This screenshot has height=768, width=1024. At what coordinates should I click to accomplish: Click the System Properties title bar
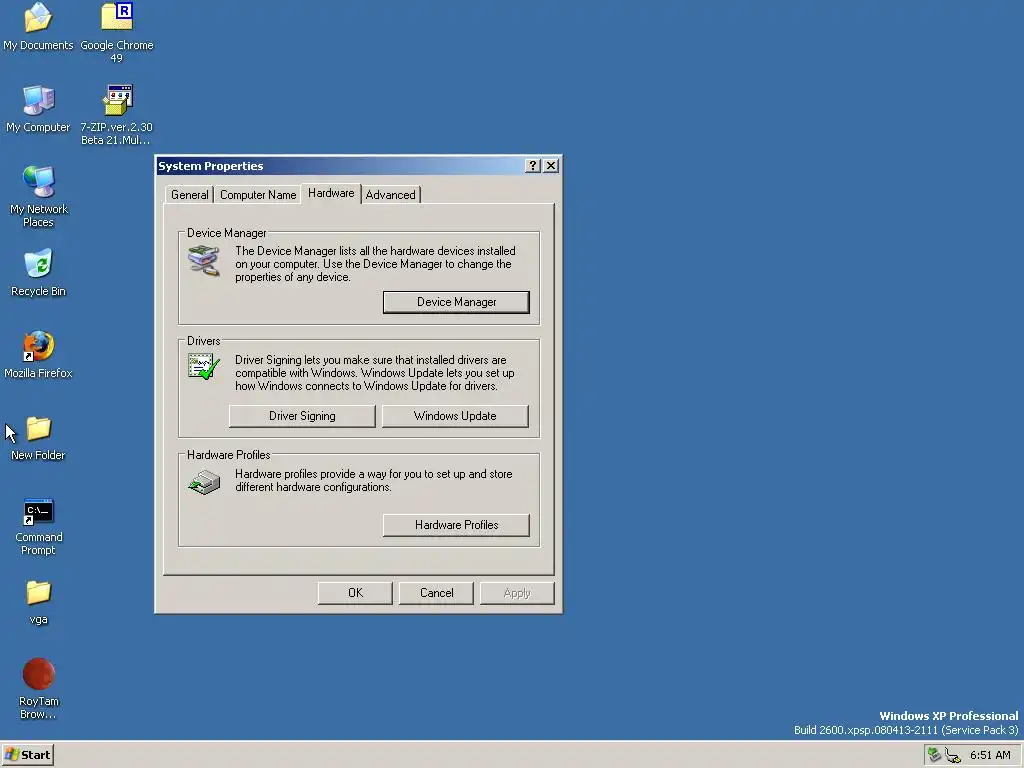coord(340,166)
